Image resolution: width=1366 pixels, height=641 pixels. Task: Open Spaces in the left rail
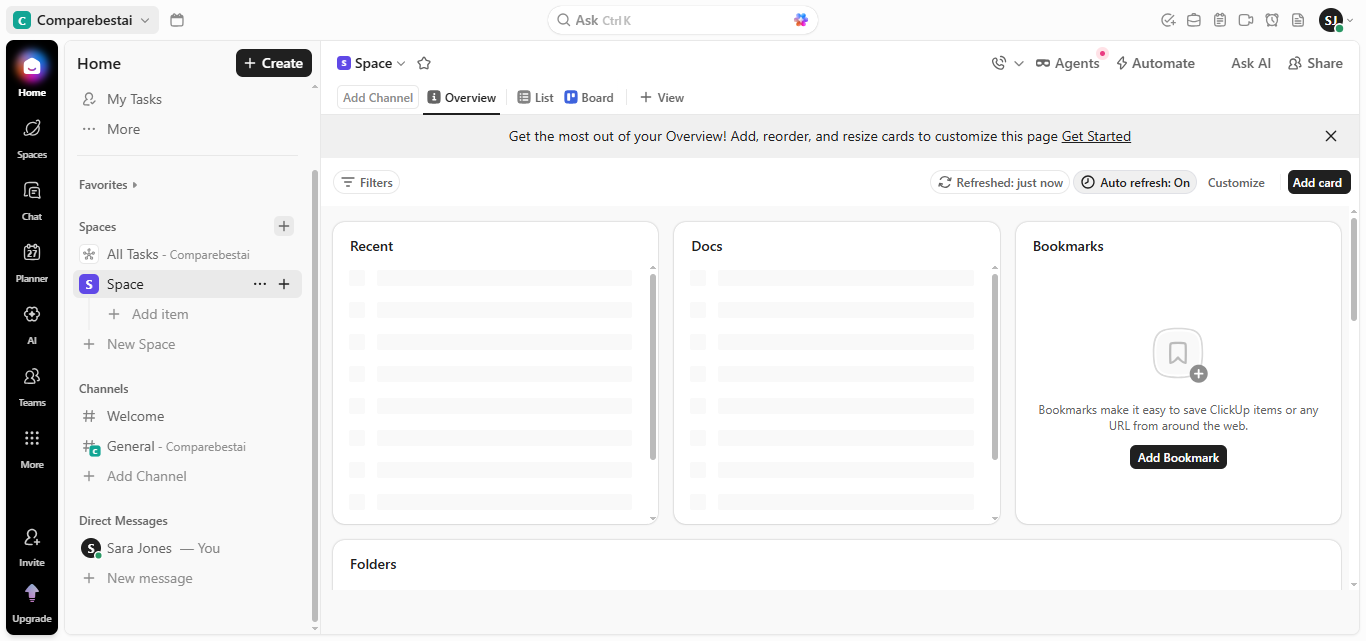(32, 136)
